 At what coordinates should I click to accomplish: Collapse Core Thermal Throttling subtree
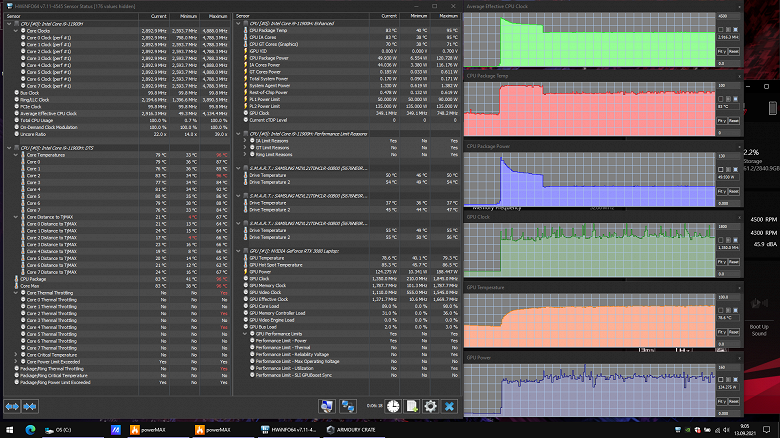coord(15,293)
